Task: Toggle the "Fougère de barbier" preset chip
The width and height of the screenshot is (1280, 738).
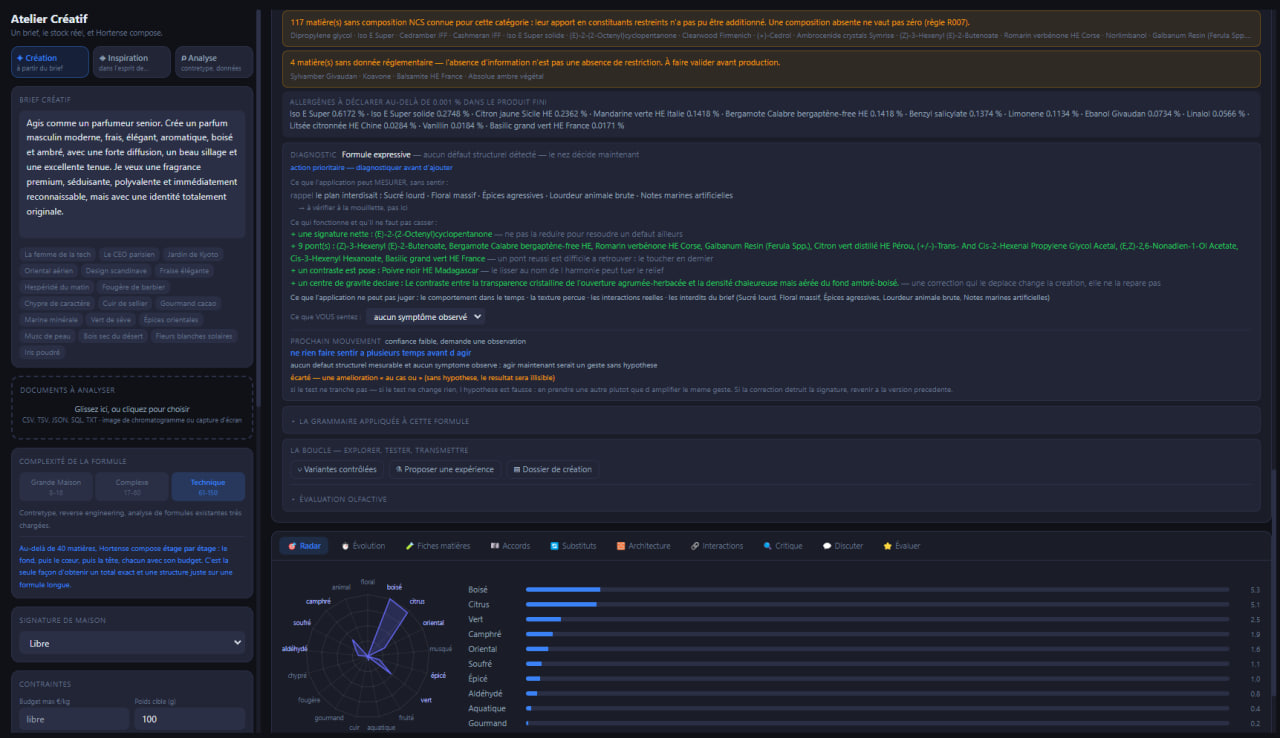Action: (133, 287)
